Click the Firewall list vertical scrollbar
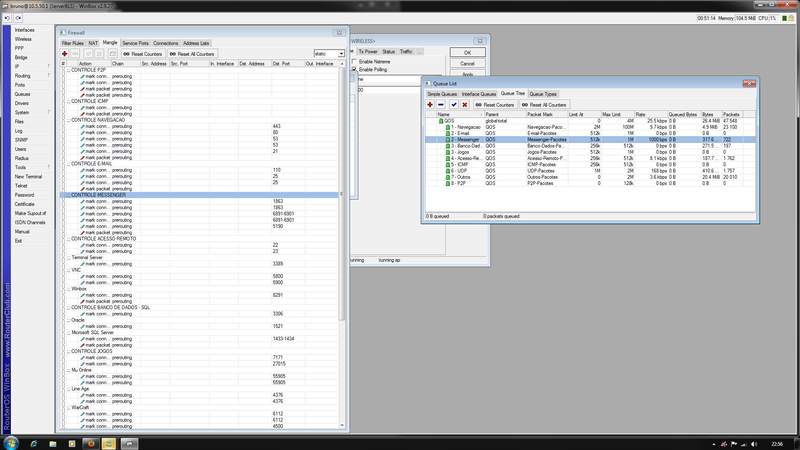 [341, 194]
